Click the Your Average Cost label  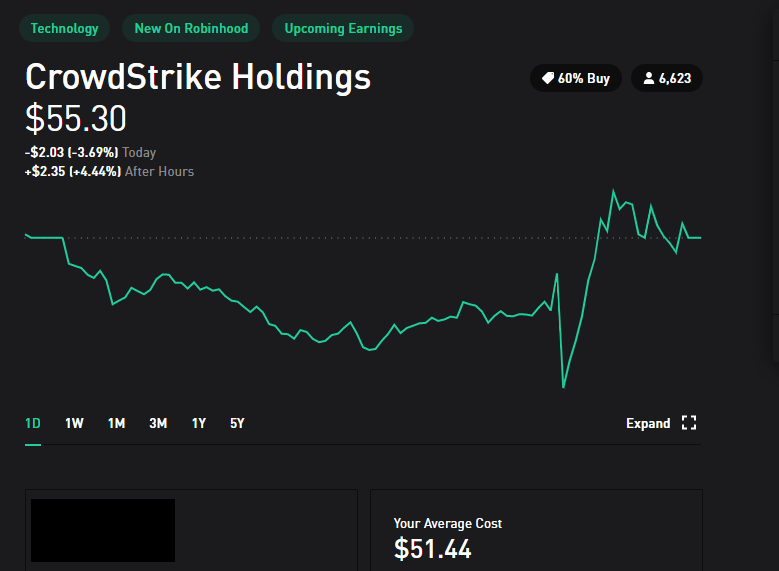click(448, 523)
